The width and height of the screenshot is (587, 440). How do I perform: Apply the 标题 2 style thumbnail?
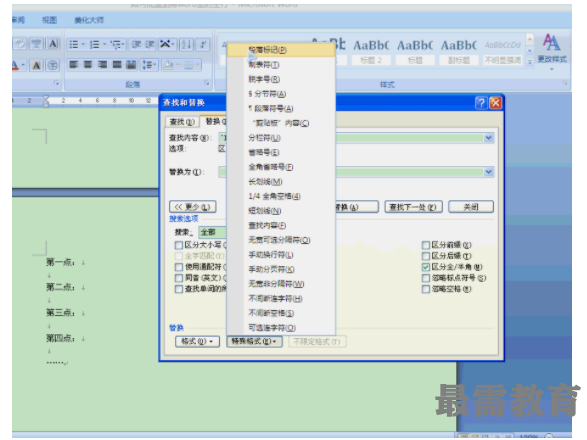[371, 51]
